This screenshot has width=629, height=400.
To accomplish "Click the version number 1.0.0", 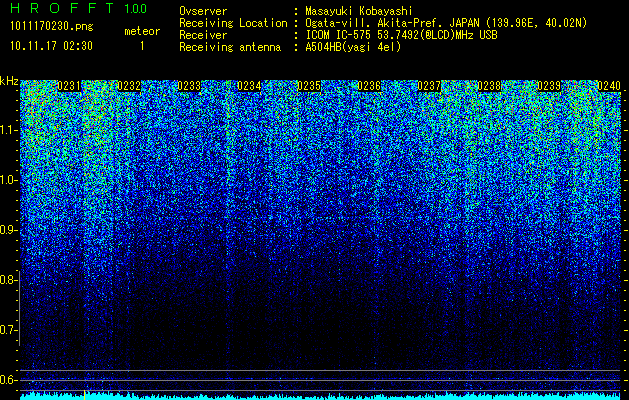I will 136,8.
